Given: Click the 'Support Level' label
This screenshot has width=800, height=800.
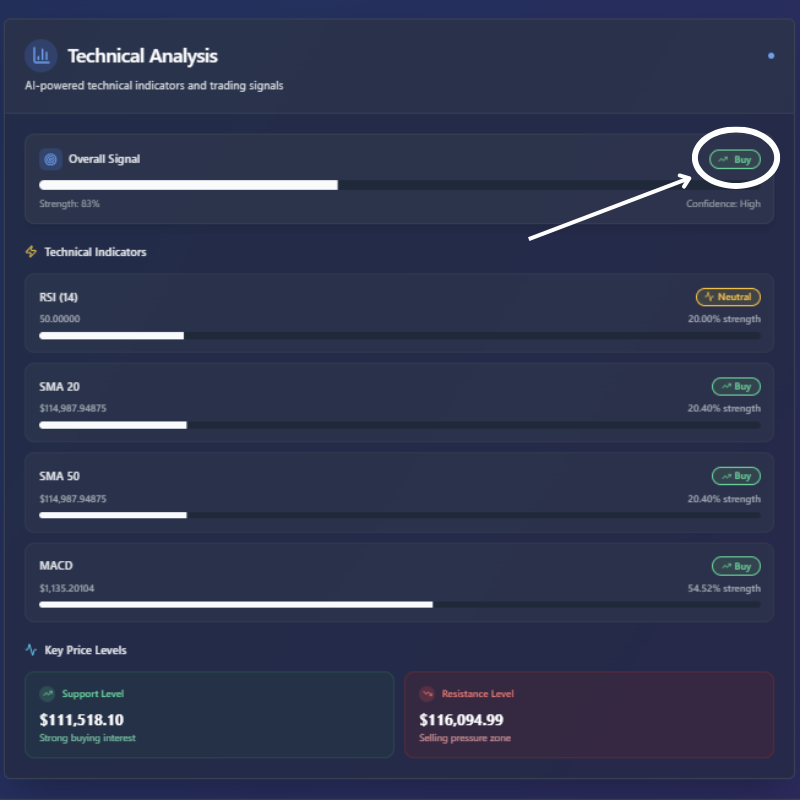Looking at the screenshot, I should coord(93,694).
